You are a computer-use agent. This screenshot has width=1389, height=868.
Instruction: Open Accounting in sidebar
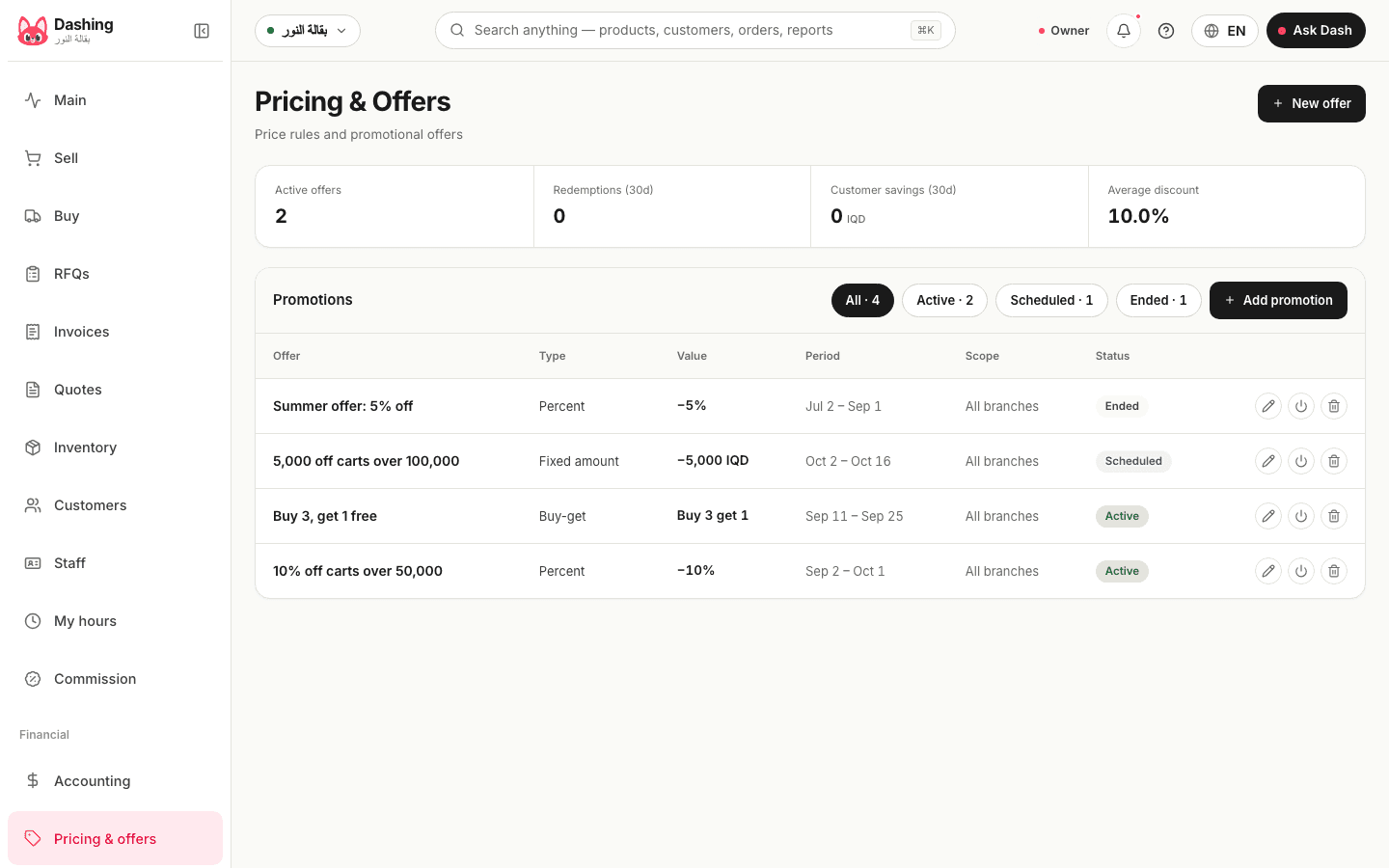coord(115,781)
